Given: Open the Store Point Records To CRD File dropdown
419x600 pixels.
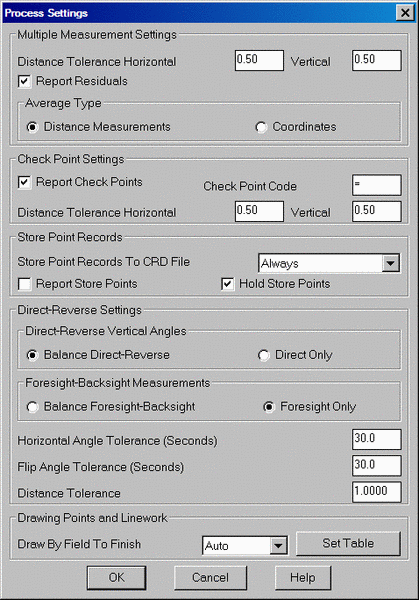Looking at the screenshot, I should tap(391, 263).
